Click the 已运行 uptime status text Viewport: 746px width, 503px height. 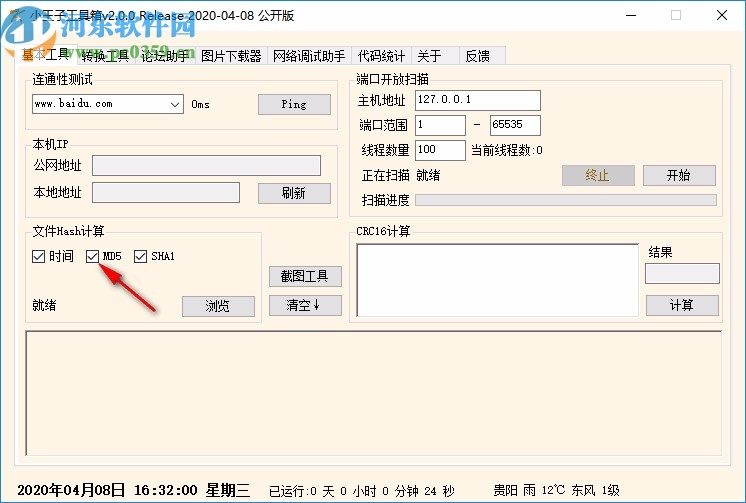pyautogui.click(x=362, y=491)
